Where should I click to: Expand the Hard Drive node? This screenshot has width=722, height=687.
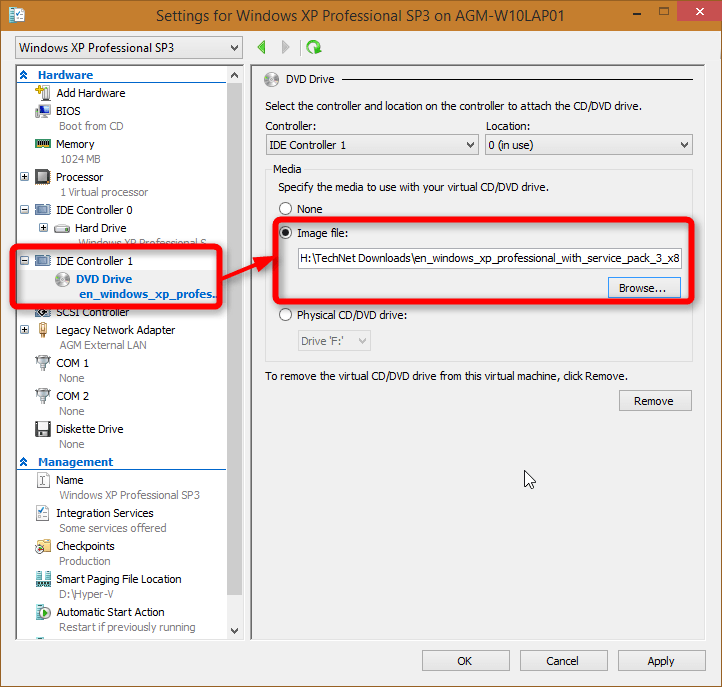pyautogui.click(x=43, y=228)
